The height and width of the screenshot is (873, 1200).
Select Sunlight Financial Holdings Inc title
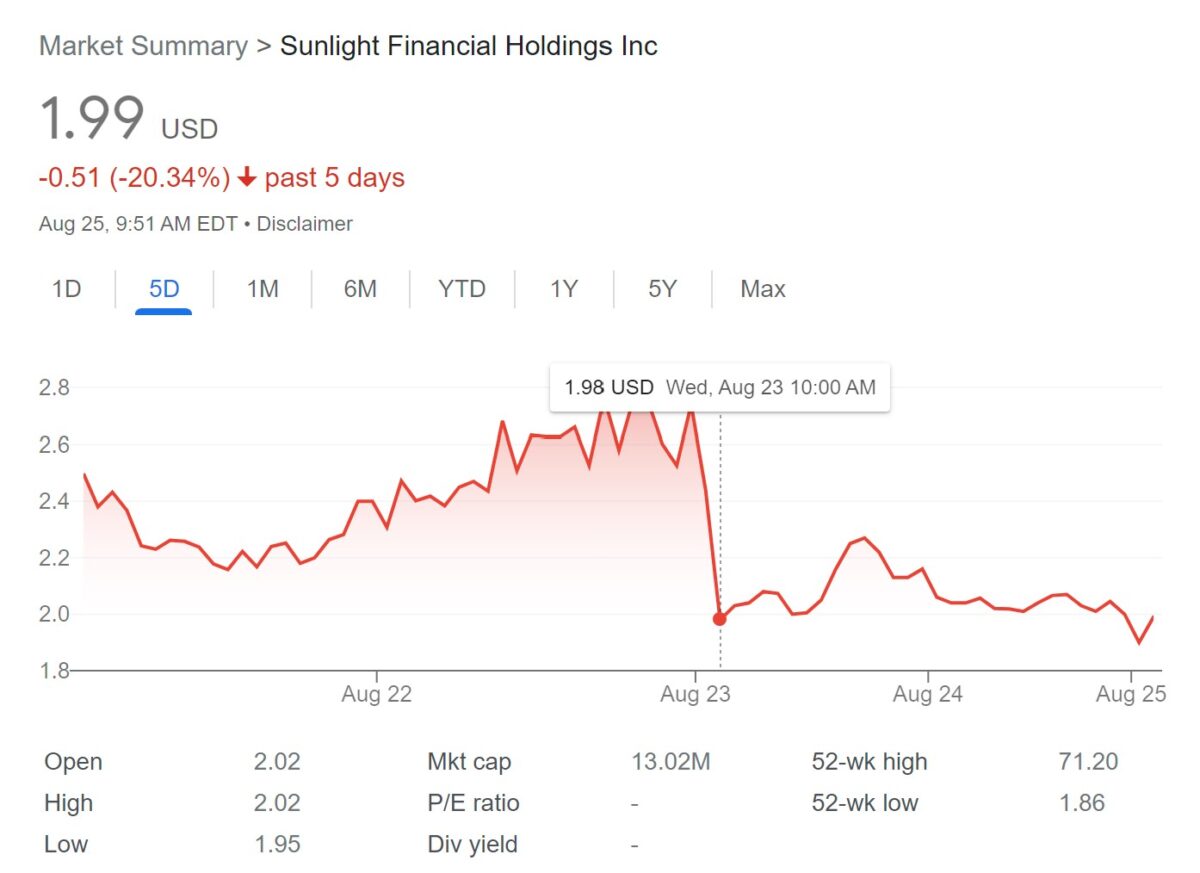(x=469, y=46)
